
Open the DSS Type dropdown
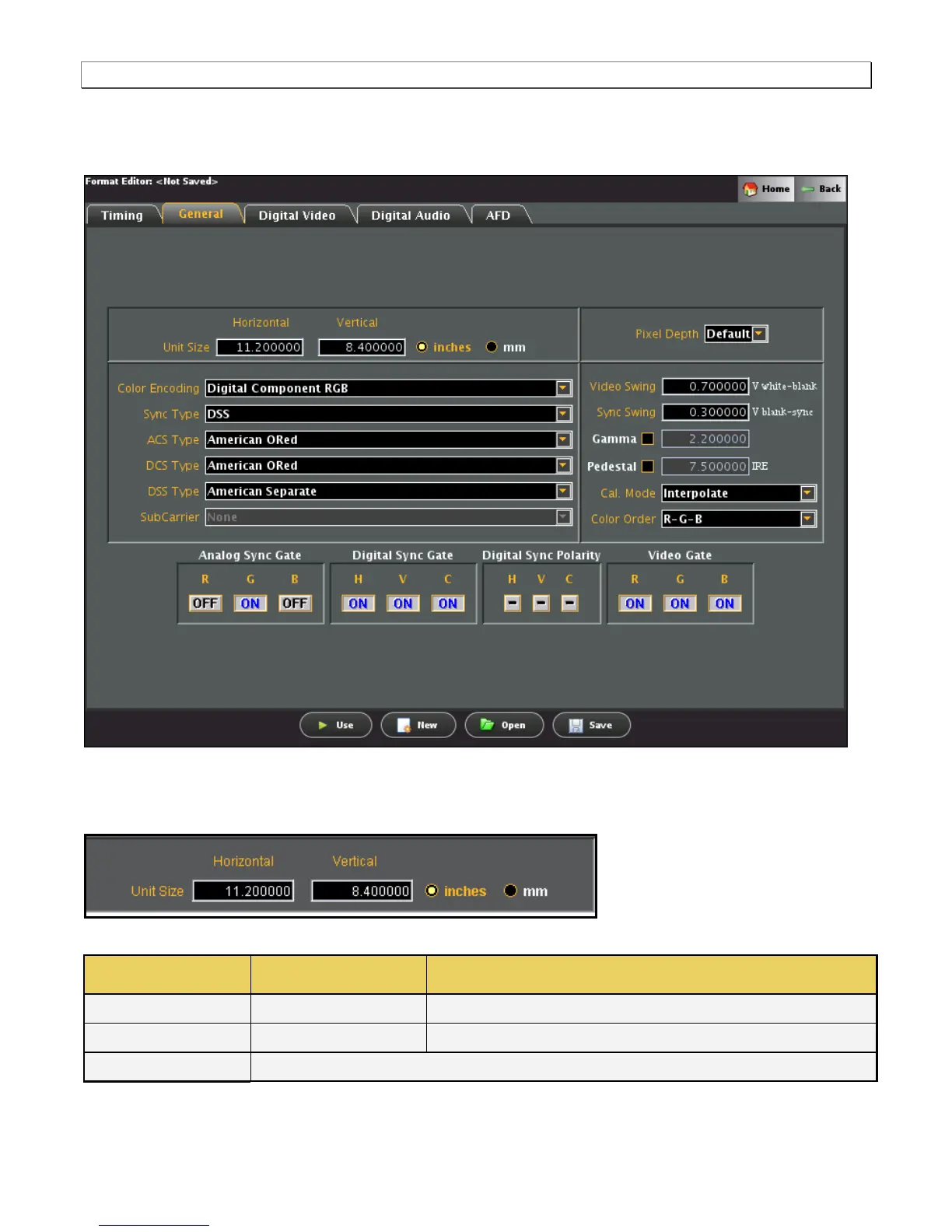coord(389,491)
